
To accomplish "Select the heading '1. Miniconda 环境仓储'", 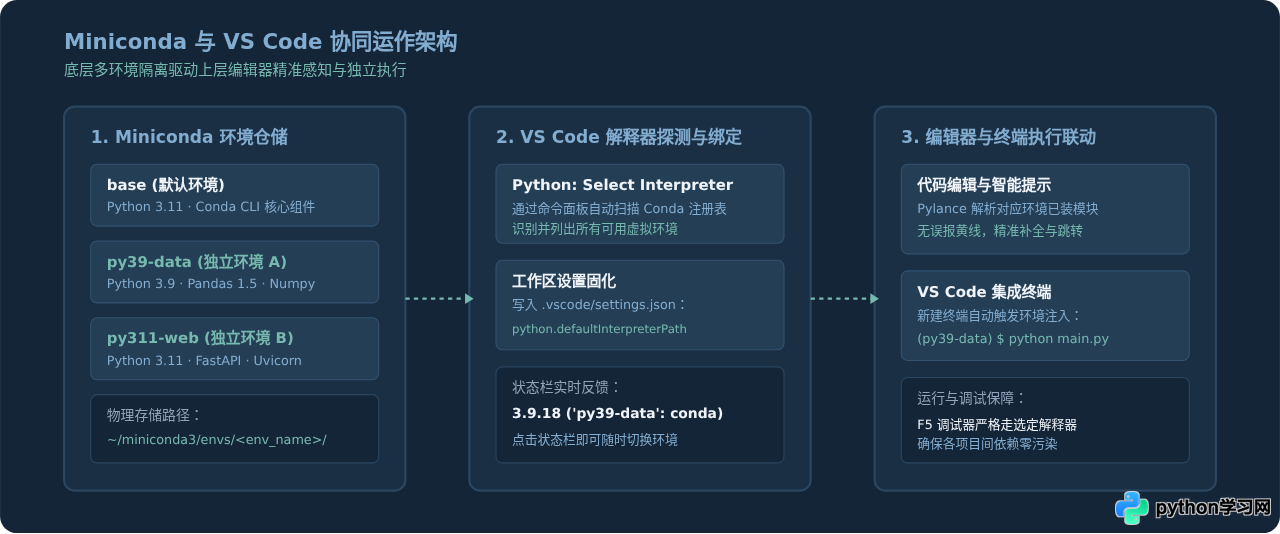I will [x=189, y=137].
